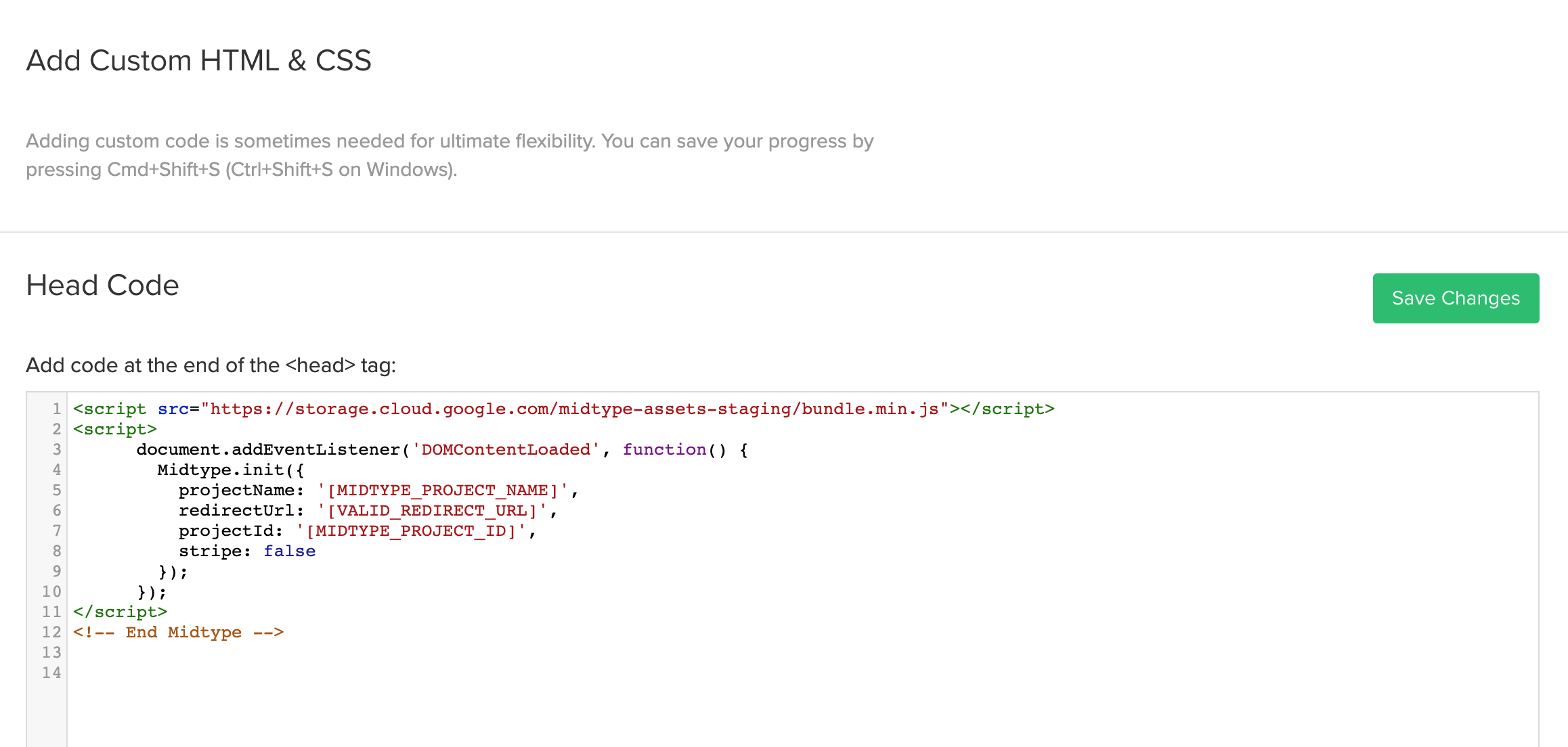The image size is (1568, 747).
Task: Click line number 12 in gutter
Action: point(51,632)
